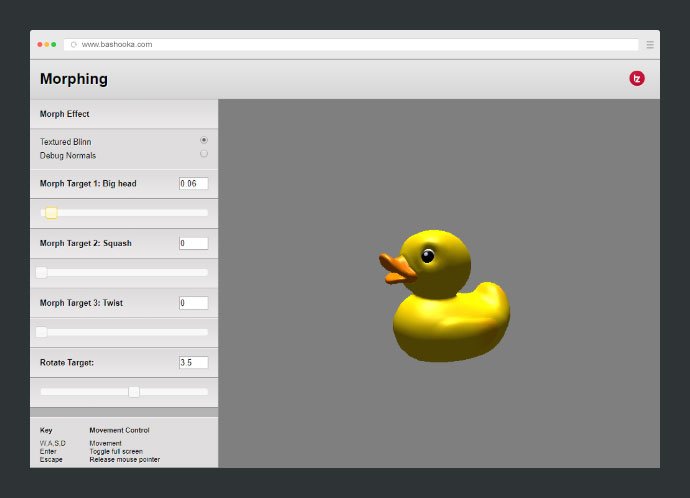Click the reload icon in the address bar

click(x=74, y=45)
